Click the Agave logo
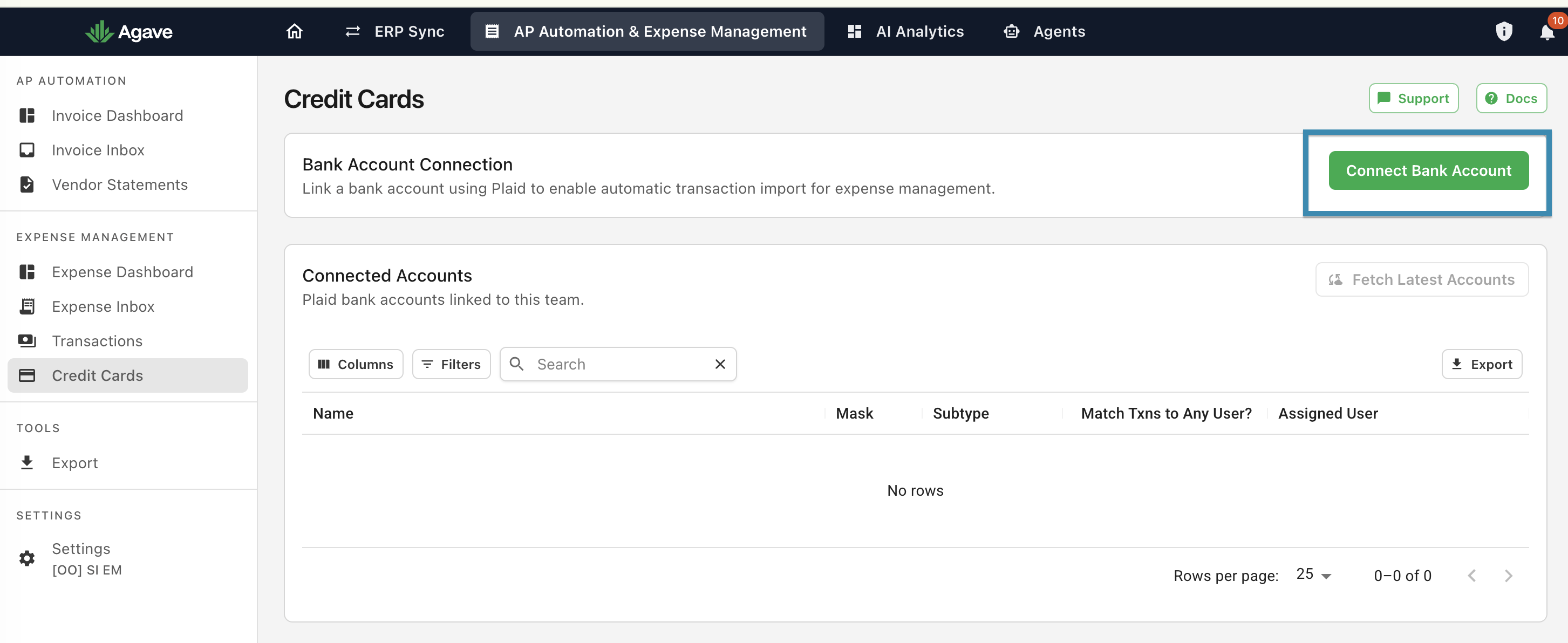The image size is (1568, 643). click(x=128, y=32)
